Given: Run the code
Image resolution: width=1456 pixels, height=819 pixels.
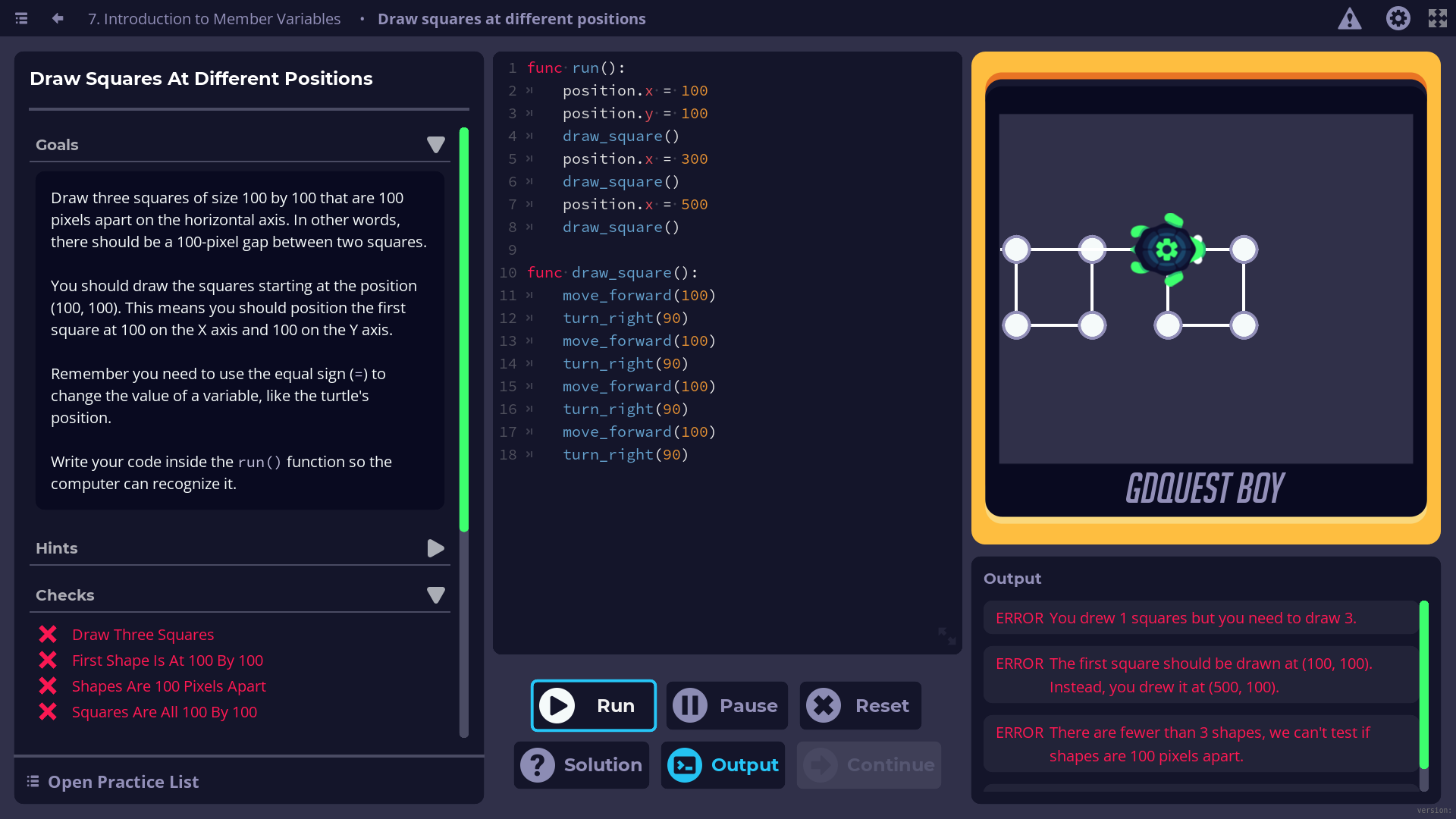Looking at the screenshot, I should click(593, 706).
